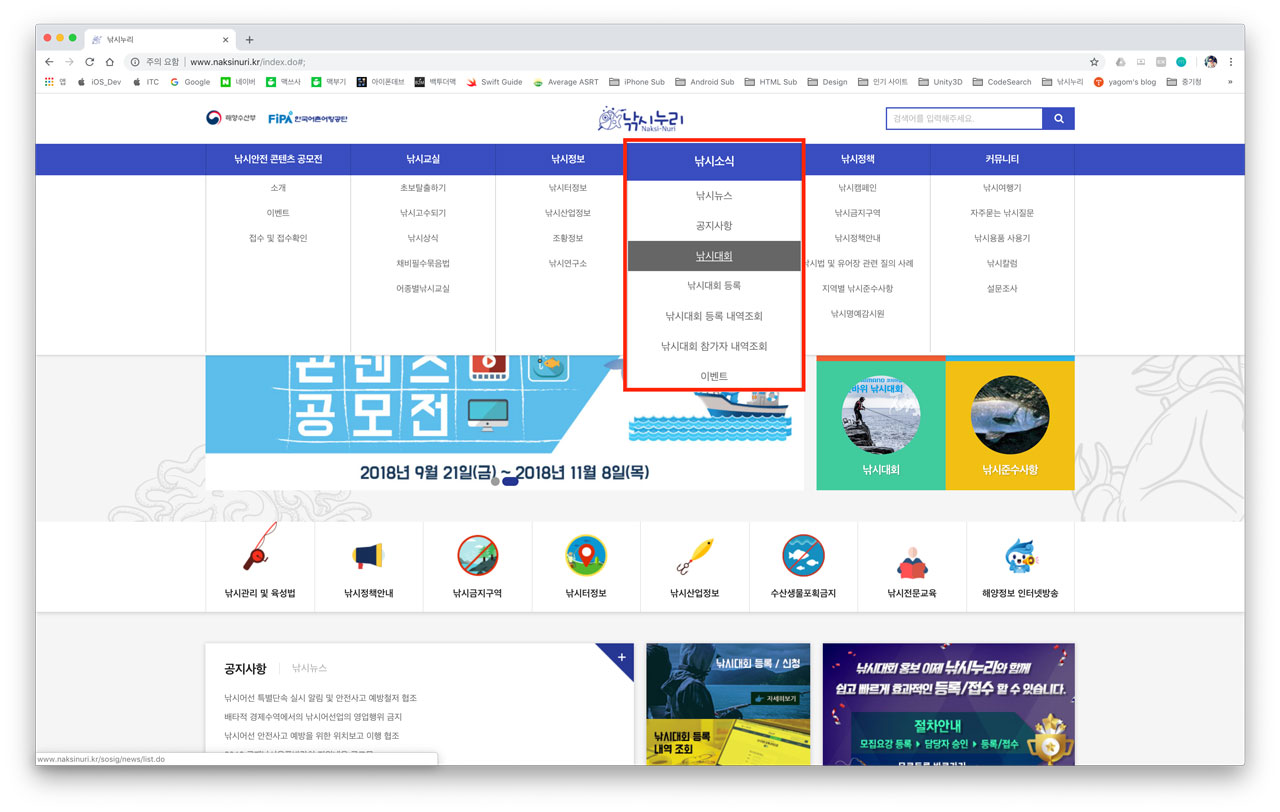Switch to the 낚시뉴스 tab beside 공지사항

click(309, 668)
